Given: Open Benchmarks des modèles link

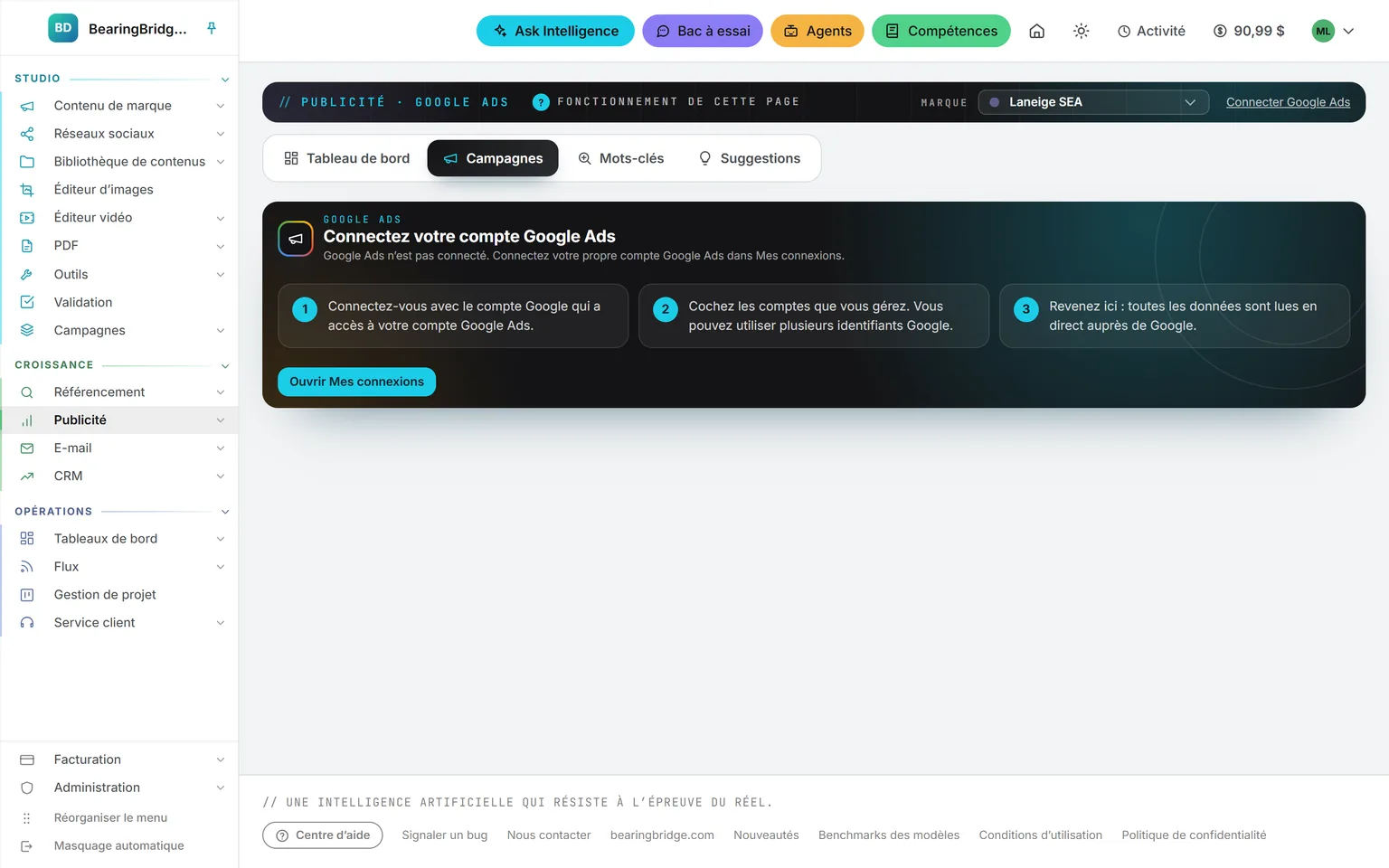Looking at the screenshot, I should click(x=889, y=835).
